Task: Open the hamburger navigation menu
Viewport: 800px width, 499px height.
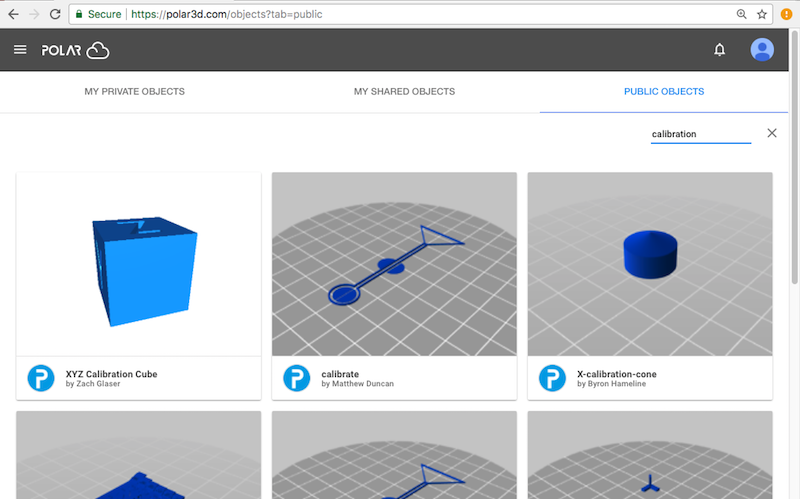Action: click(20, 49)
